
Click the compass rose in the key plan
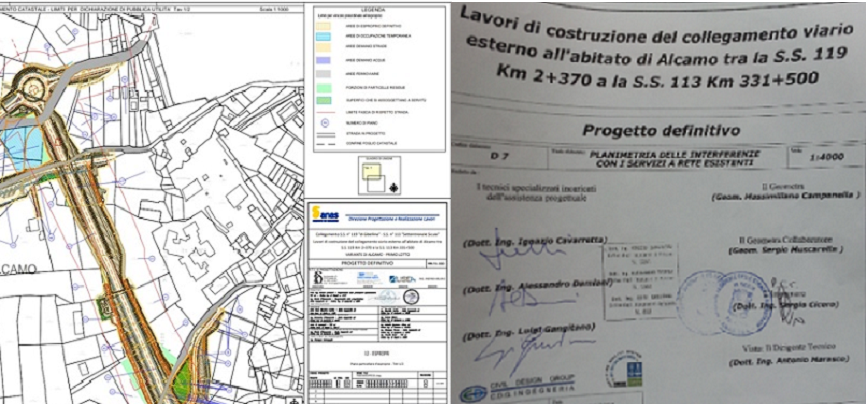tap(393, 188)
